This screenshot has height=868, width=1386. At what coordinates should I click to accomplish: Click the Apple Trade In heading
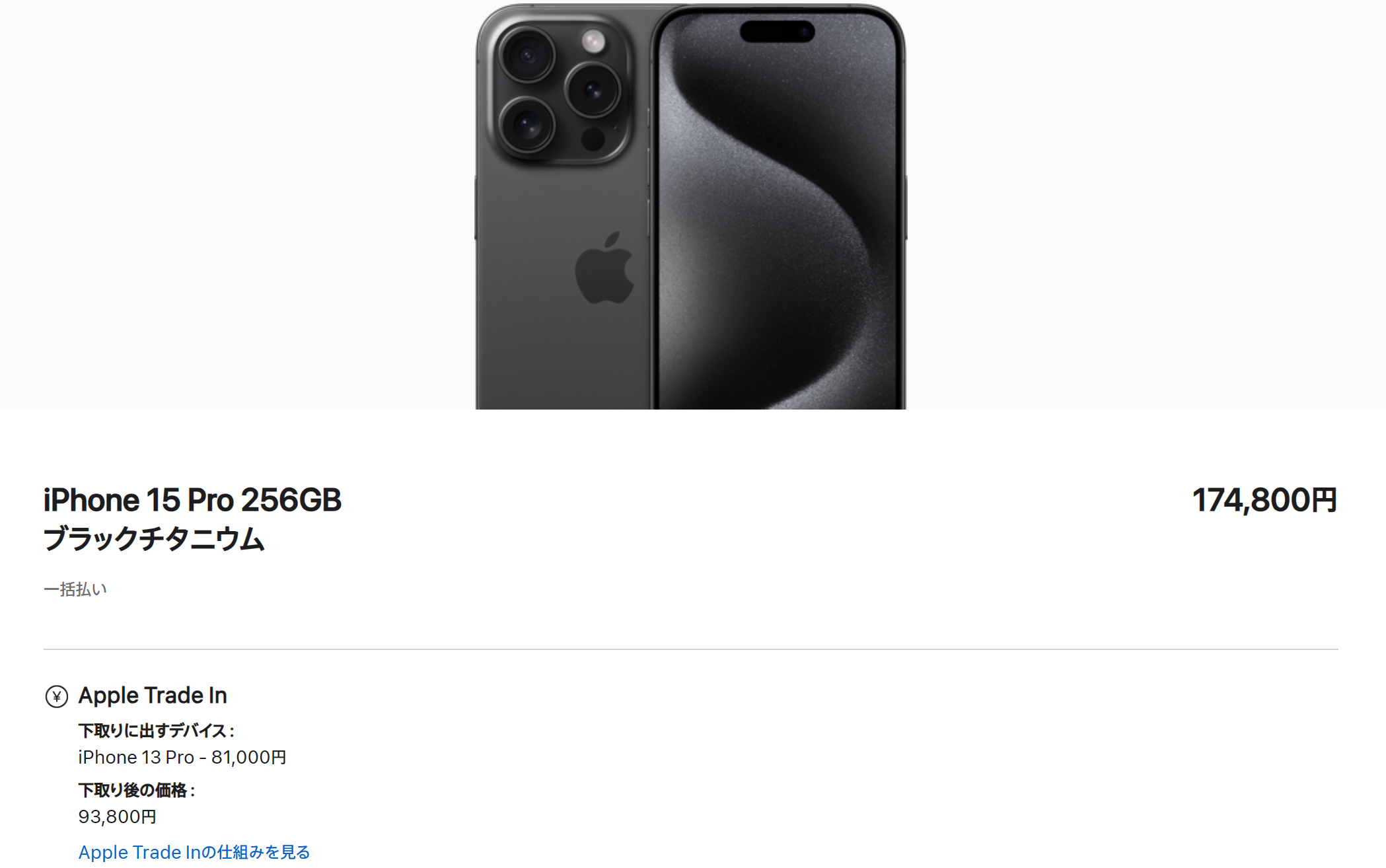point(153,696)
